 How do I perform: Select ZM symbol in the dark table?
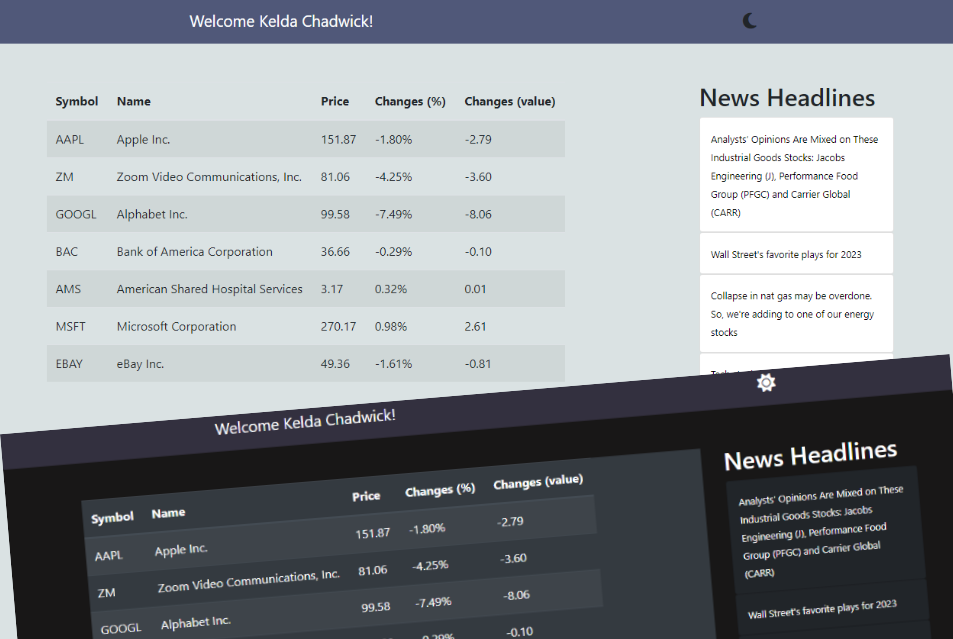[106, 593]
